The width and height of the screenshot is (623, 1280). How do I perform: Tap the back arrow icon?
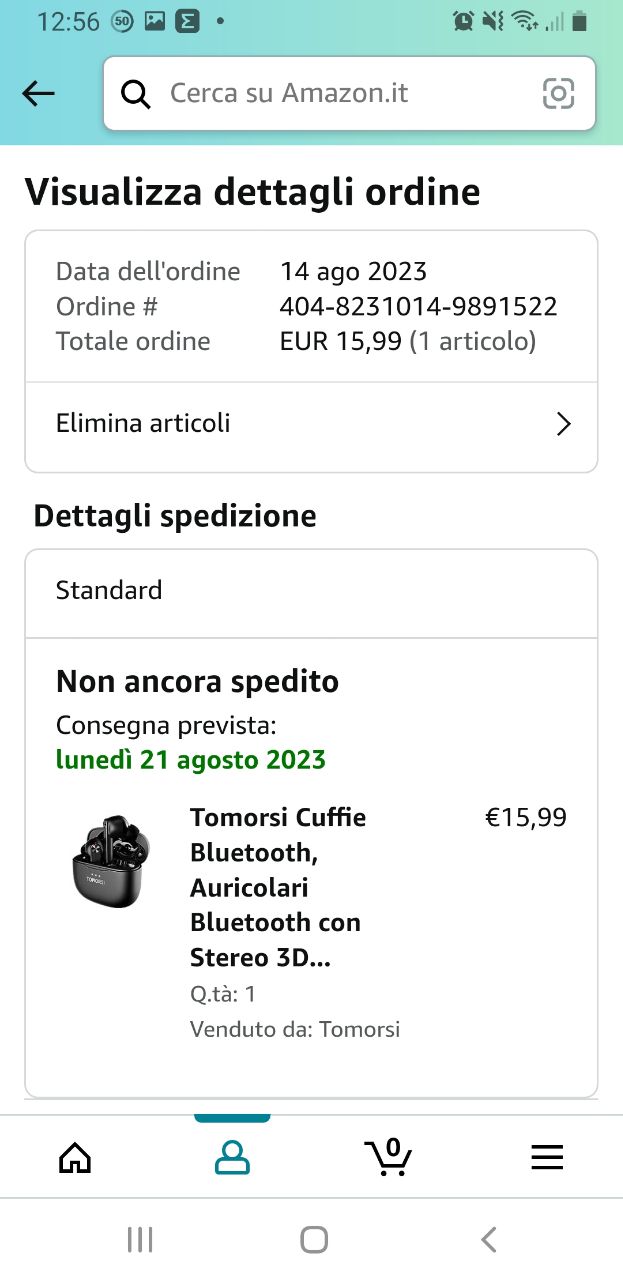[38, 94]
